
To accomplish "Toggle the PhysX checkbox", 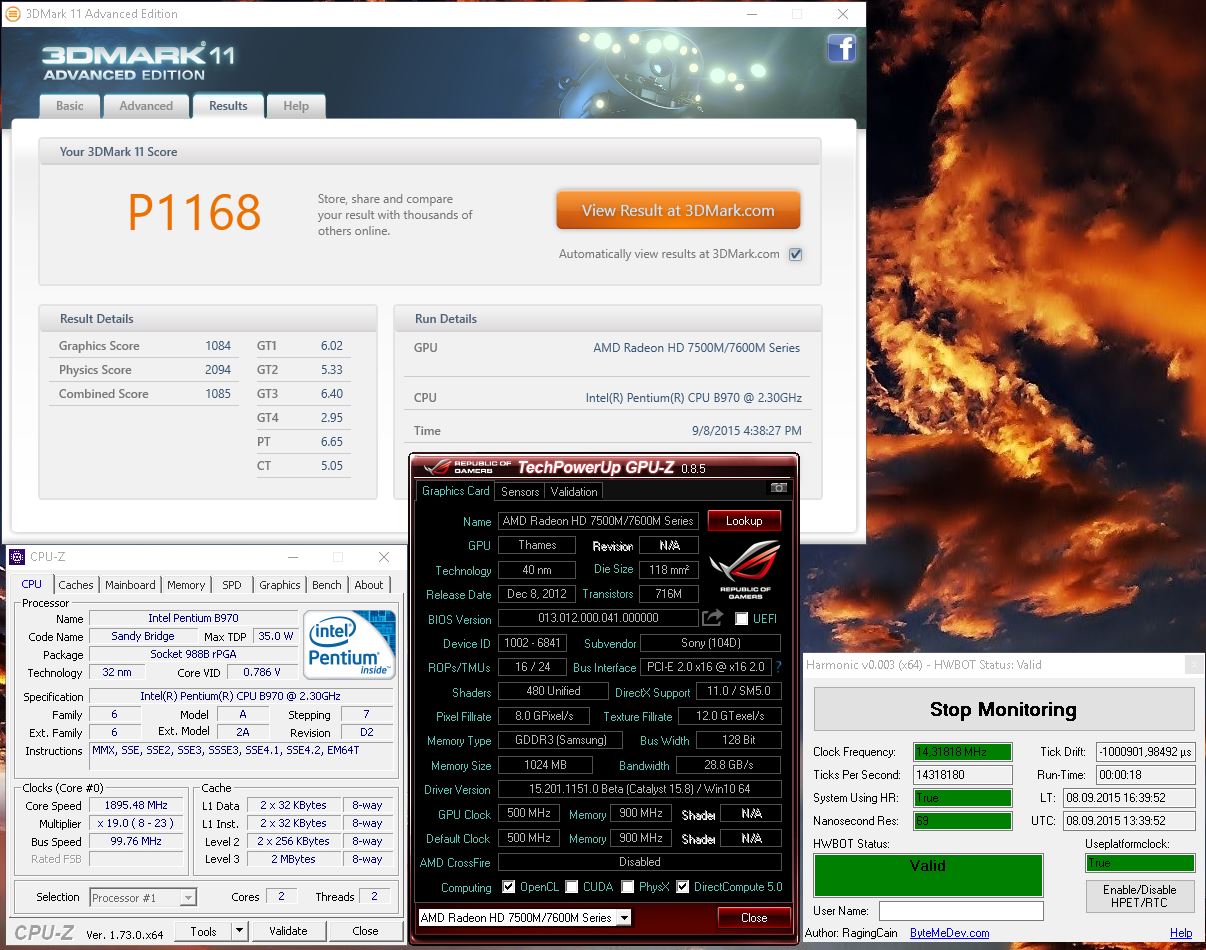I will [627, 887].
